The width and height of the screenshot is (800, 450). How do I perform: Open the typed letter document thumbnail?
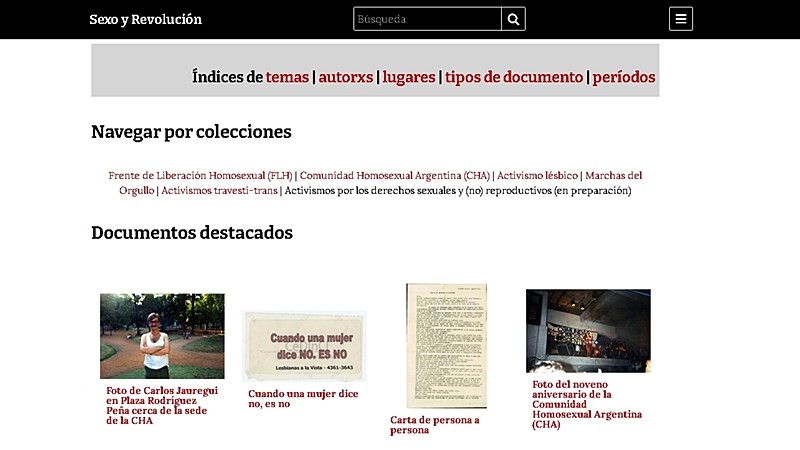(x=446, y=345)
